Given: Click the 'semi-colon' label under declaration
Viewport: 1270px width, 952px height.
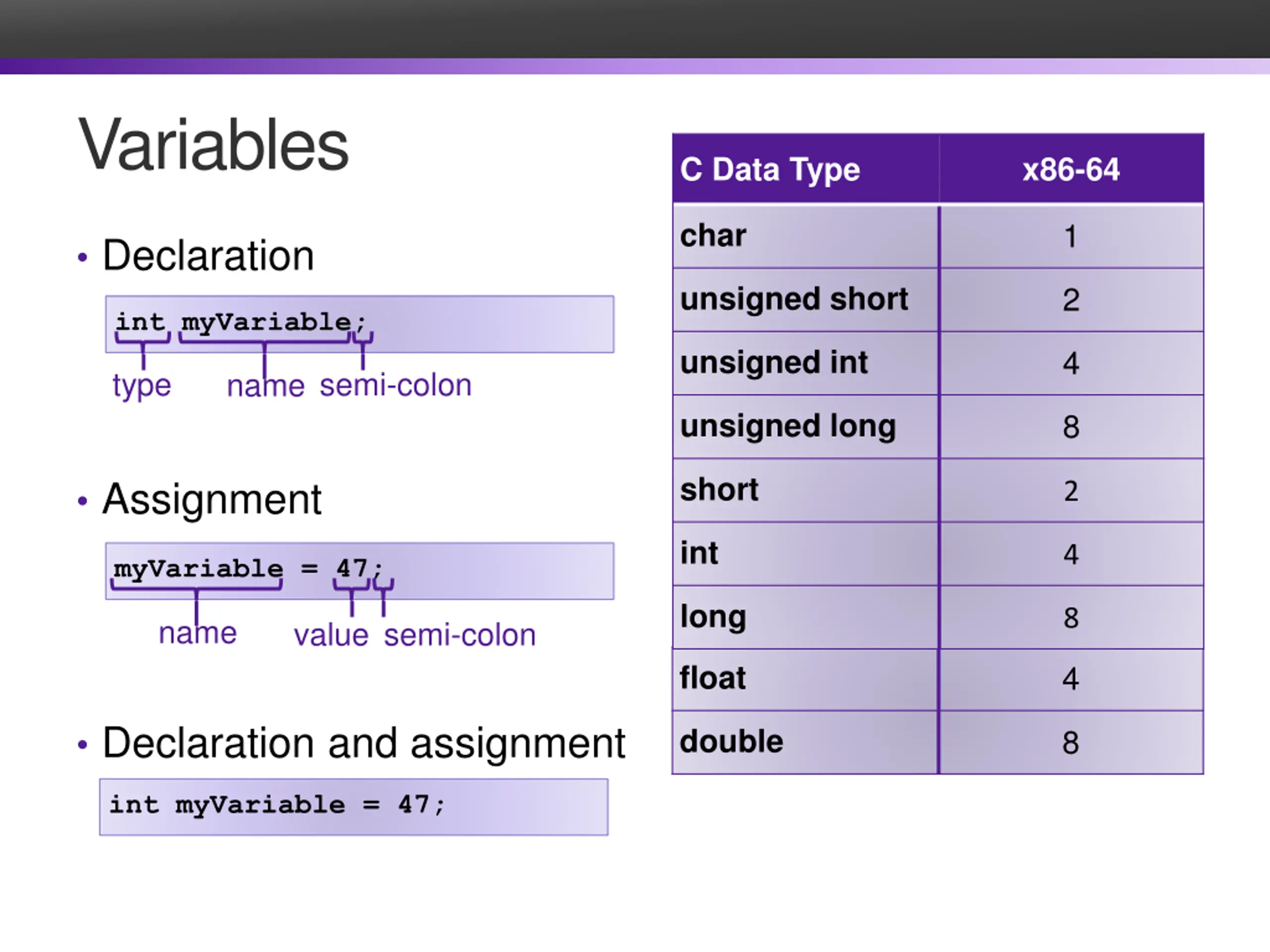Looking at the screenshot, I should click(395, 385).
